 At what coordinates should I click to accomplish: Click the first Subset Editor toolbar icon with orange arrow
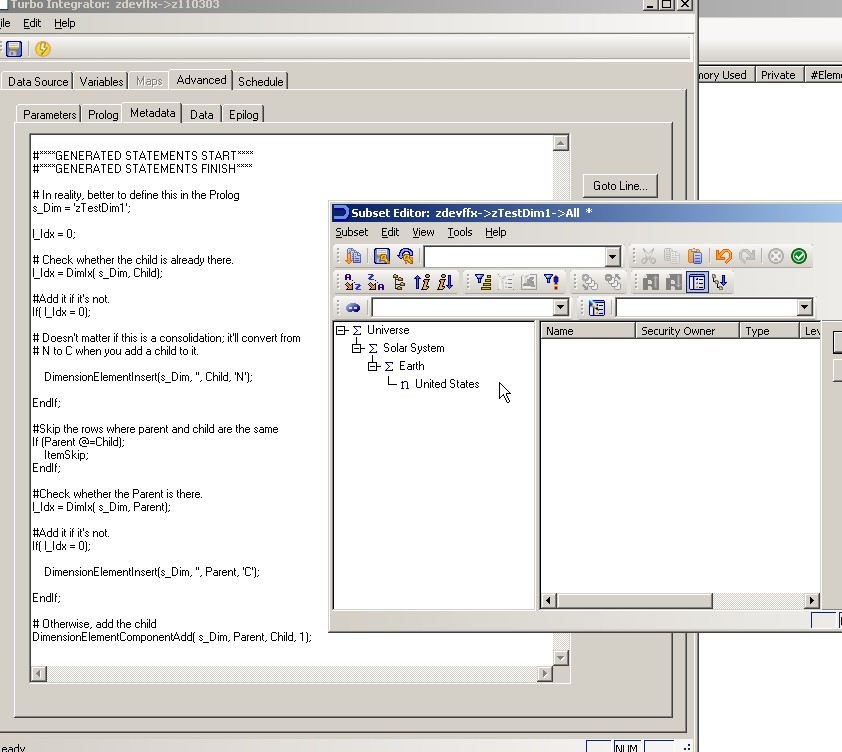(353, 256)
